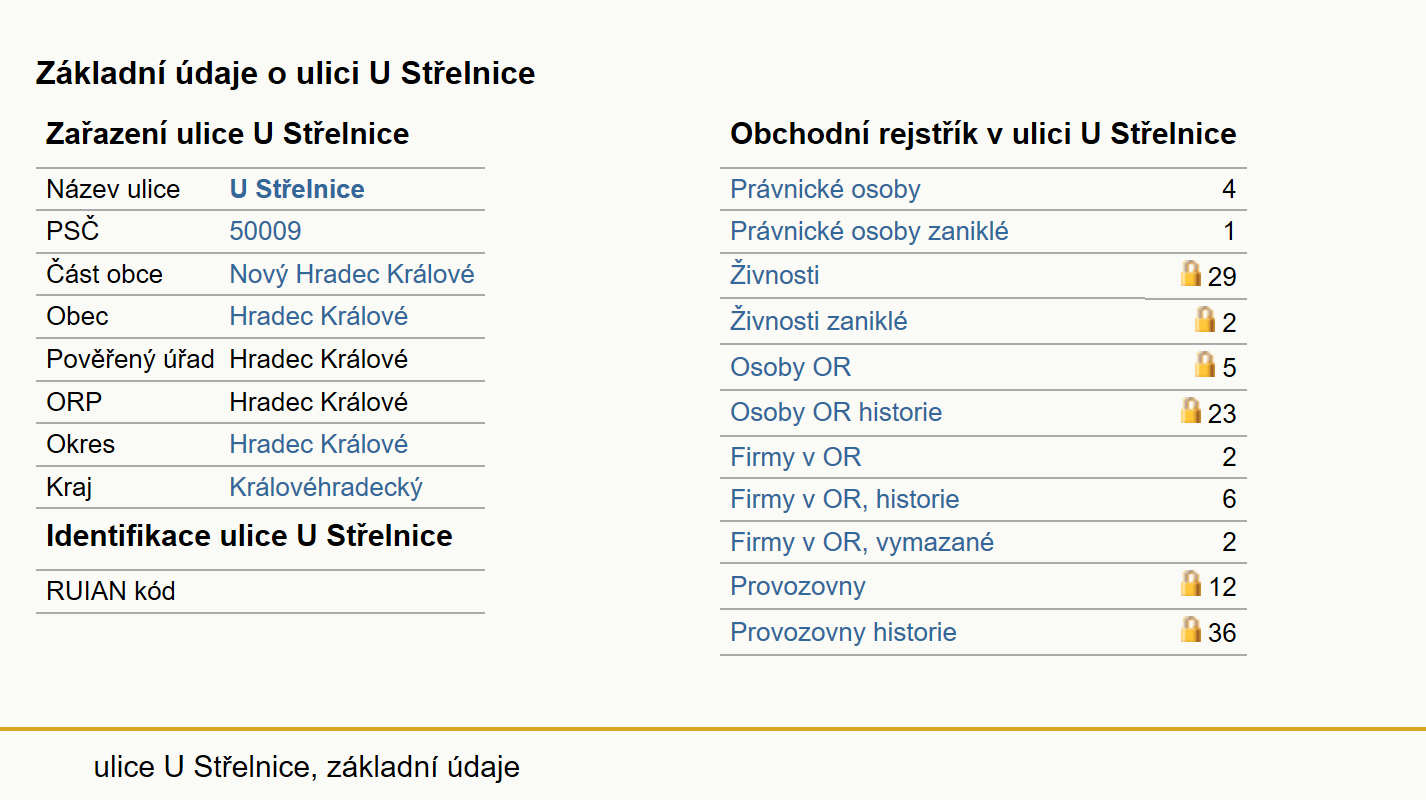The image size is (1426, 800).
Task: Click the lock icon next to Živnosti zaniklé
Action: (x=1205, y=319)
